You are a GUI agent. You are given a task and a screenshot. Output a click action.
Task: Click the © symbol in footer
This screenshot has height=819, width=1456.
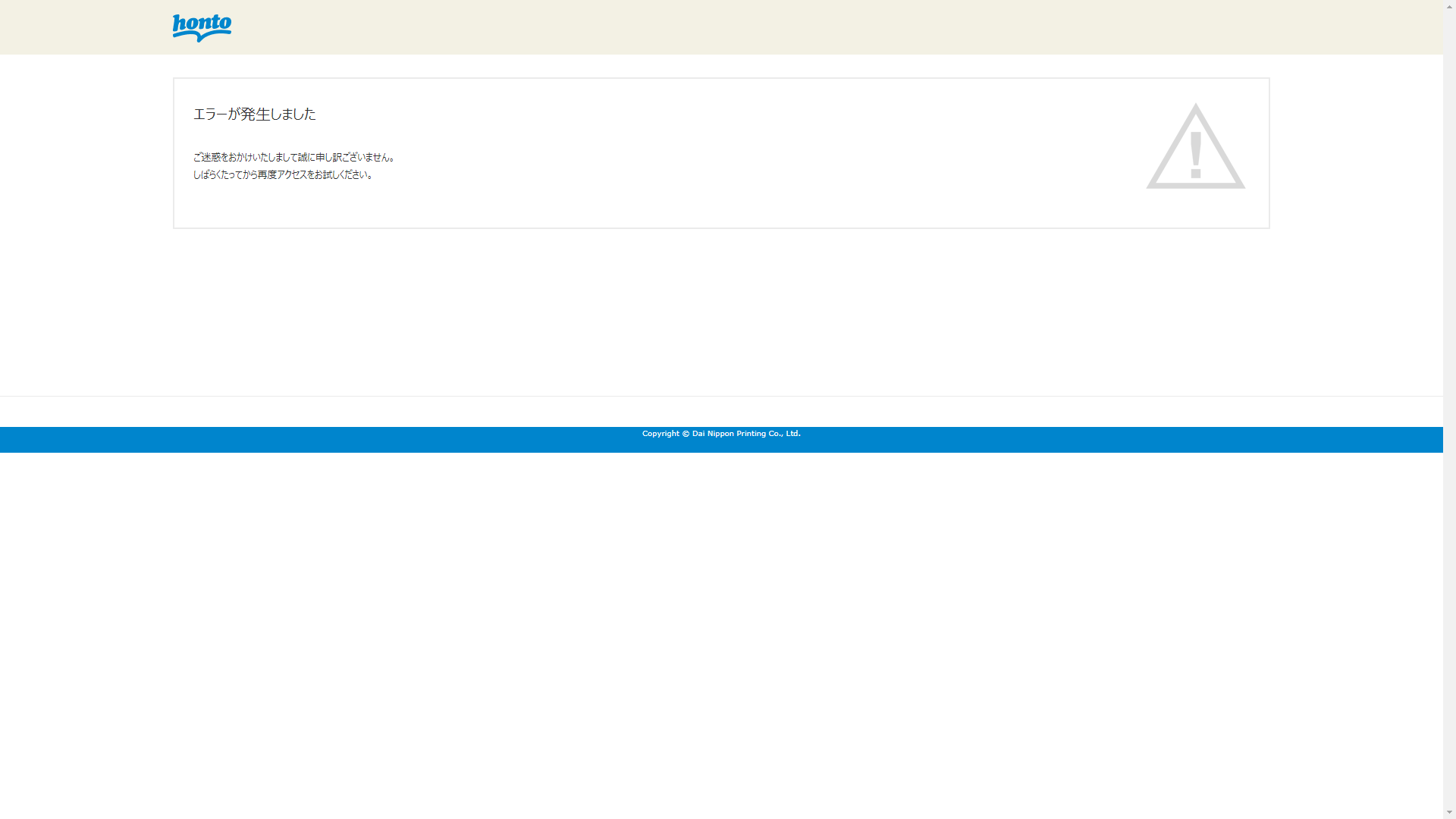click(x=686, y=434)
